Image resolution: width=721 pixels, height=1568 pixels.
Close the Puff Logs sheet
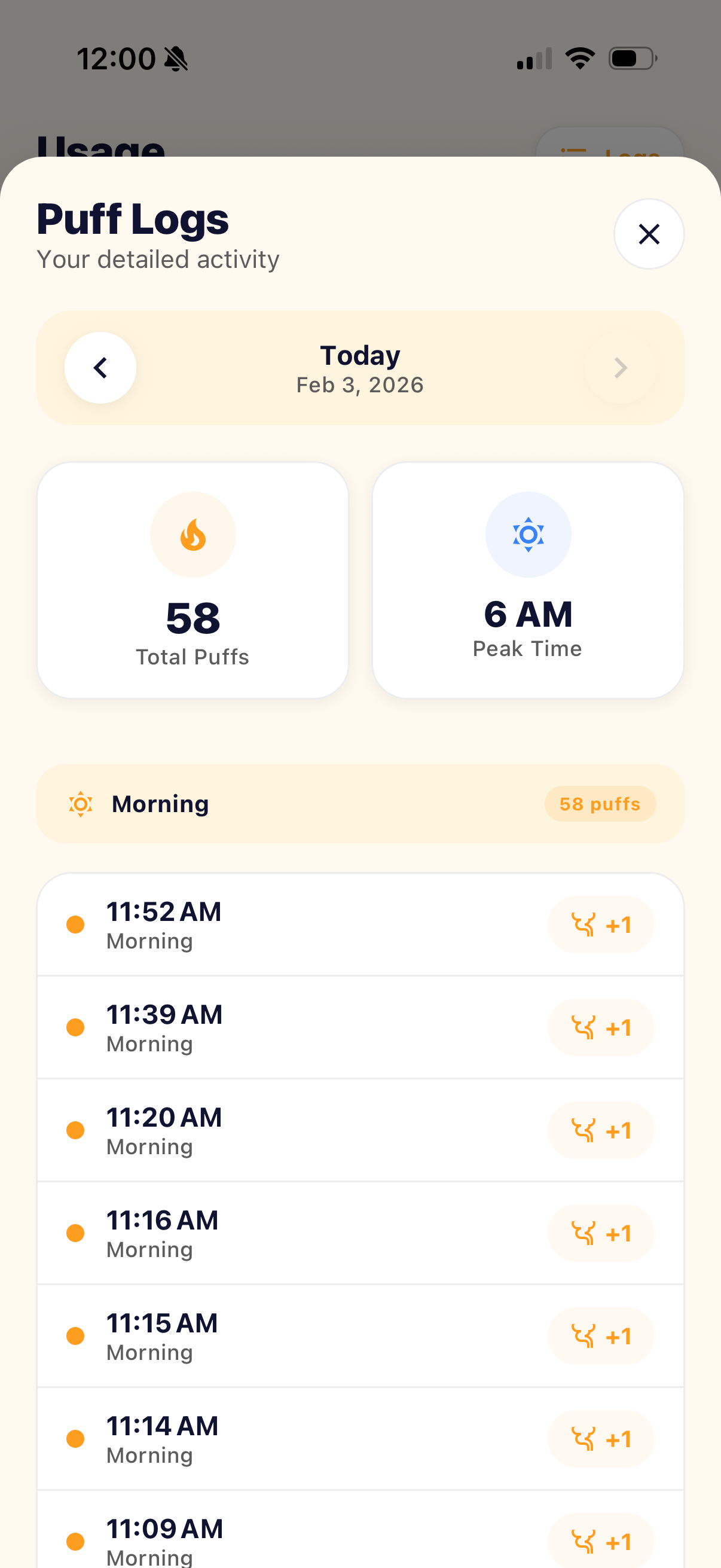coord(649,234)
